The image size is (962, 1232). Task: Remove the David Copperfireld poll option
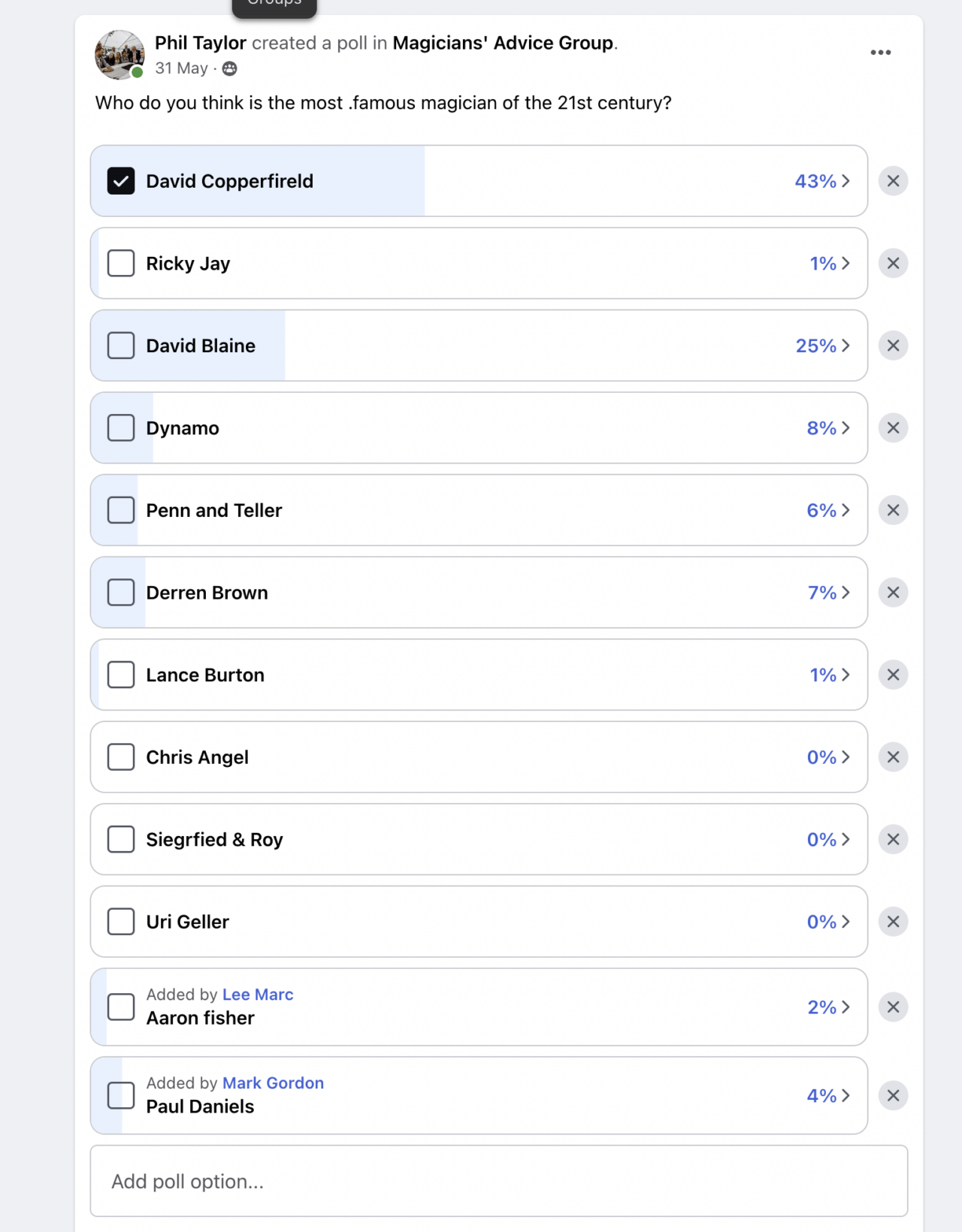(x=893, y=181)
